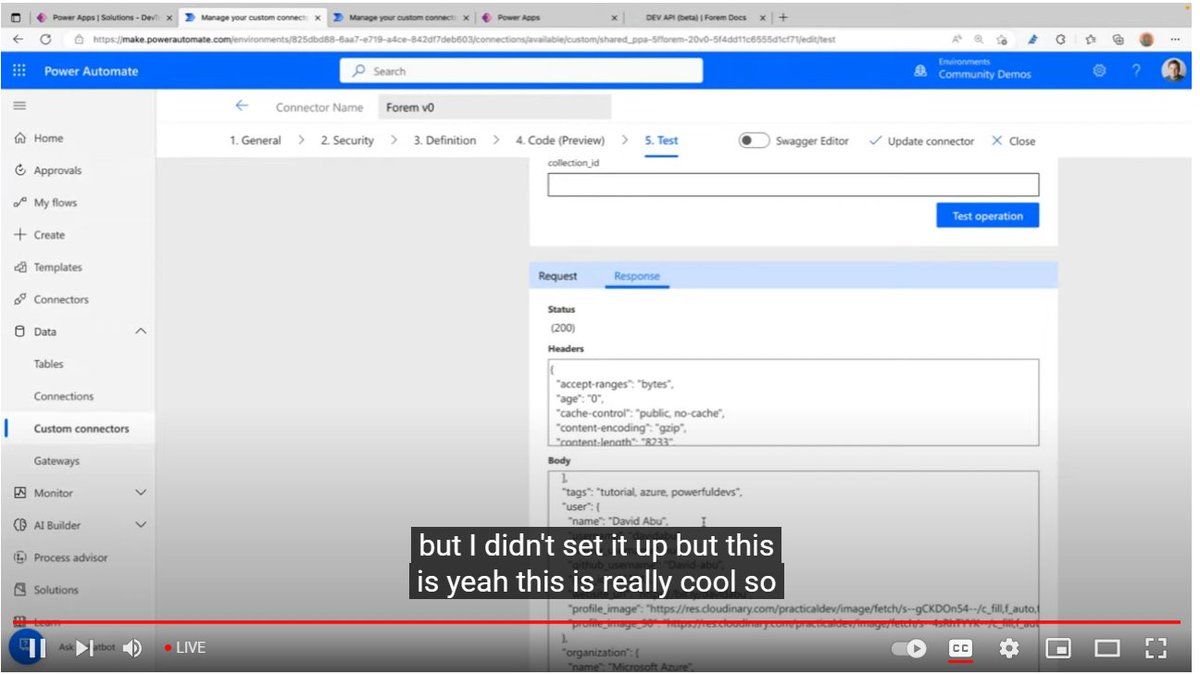The image size is (1200, 675).
Task: Collapse the left navigation hamburger menu
Action: point(19,105)
